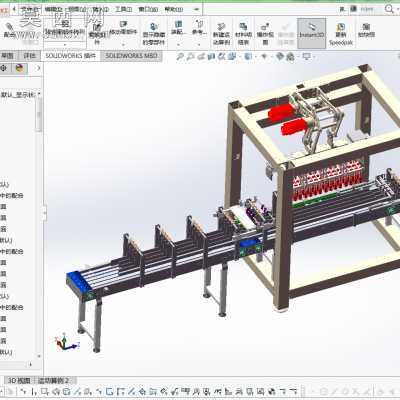The width and height of the screenshot is (400, 400).
Task: Select the red motors on the gantry
Action: click(x=287, y=119)
